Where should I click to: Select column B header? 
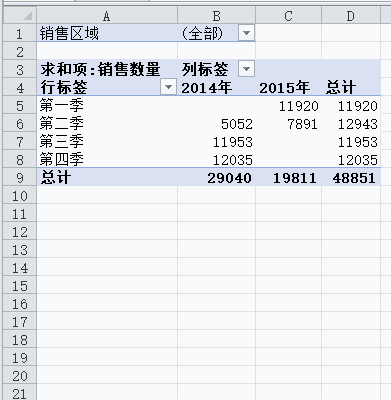(x=216, y=15)
